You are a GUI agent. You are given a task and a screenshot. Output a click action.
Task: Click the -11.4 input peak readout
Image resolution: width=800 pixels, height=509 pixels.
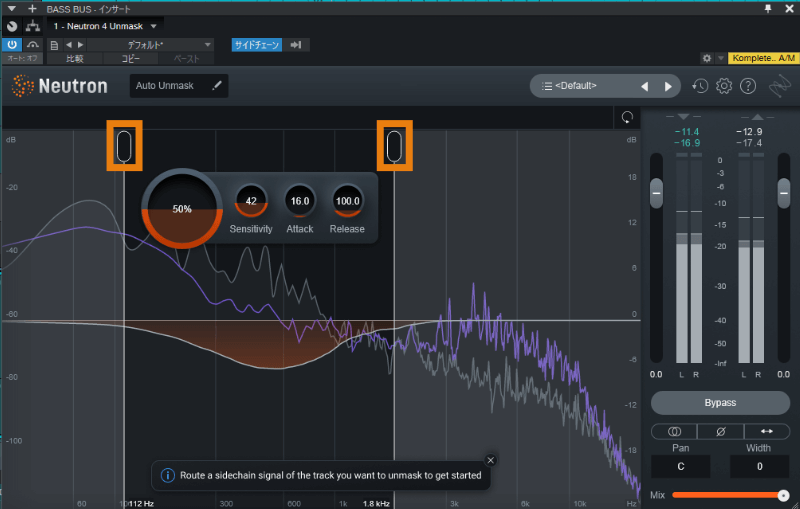coord(687,132)
